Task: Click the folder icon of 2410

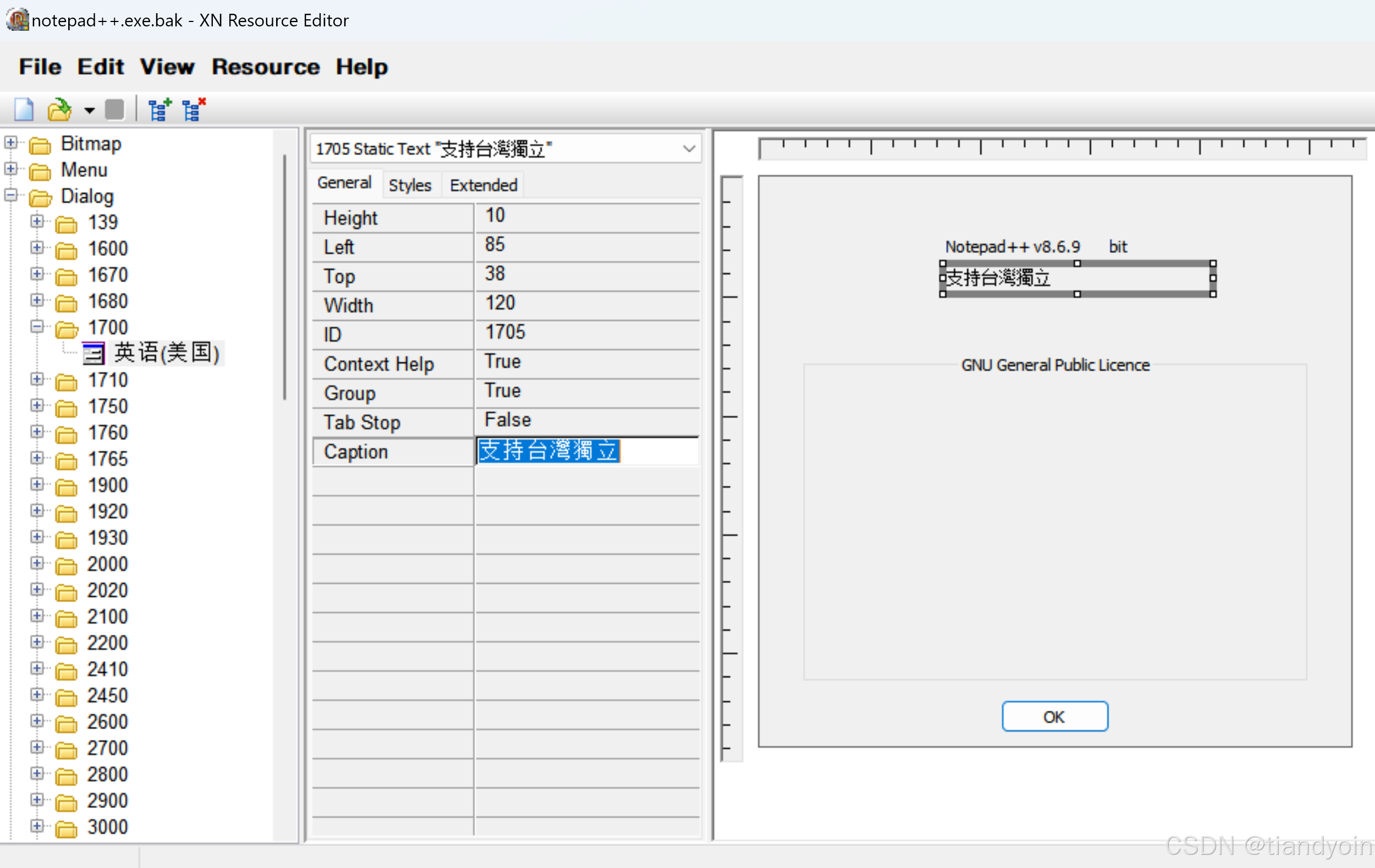Action: (x=66, y=671)
